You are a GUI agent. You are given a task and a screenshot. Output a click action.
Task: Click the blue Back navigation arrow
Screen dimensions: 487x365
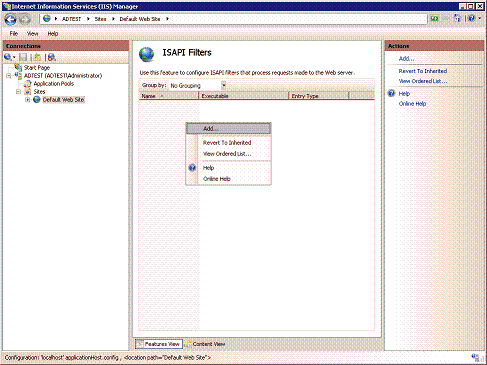click(x=10, y=20)
